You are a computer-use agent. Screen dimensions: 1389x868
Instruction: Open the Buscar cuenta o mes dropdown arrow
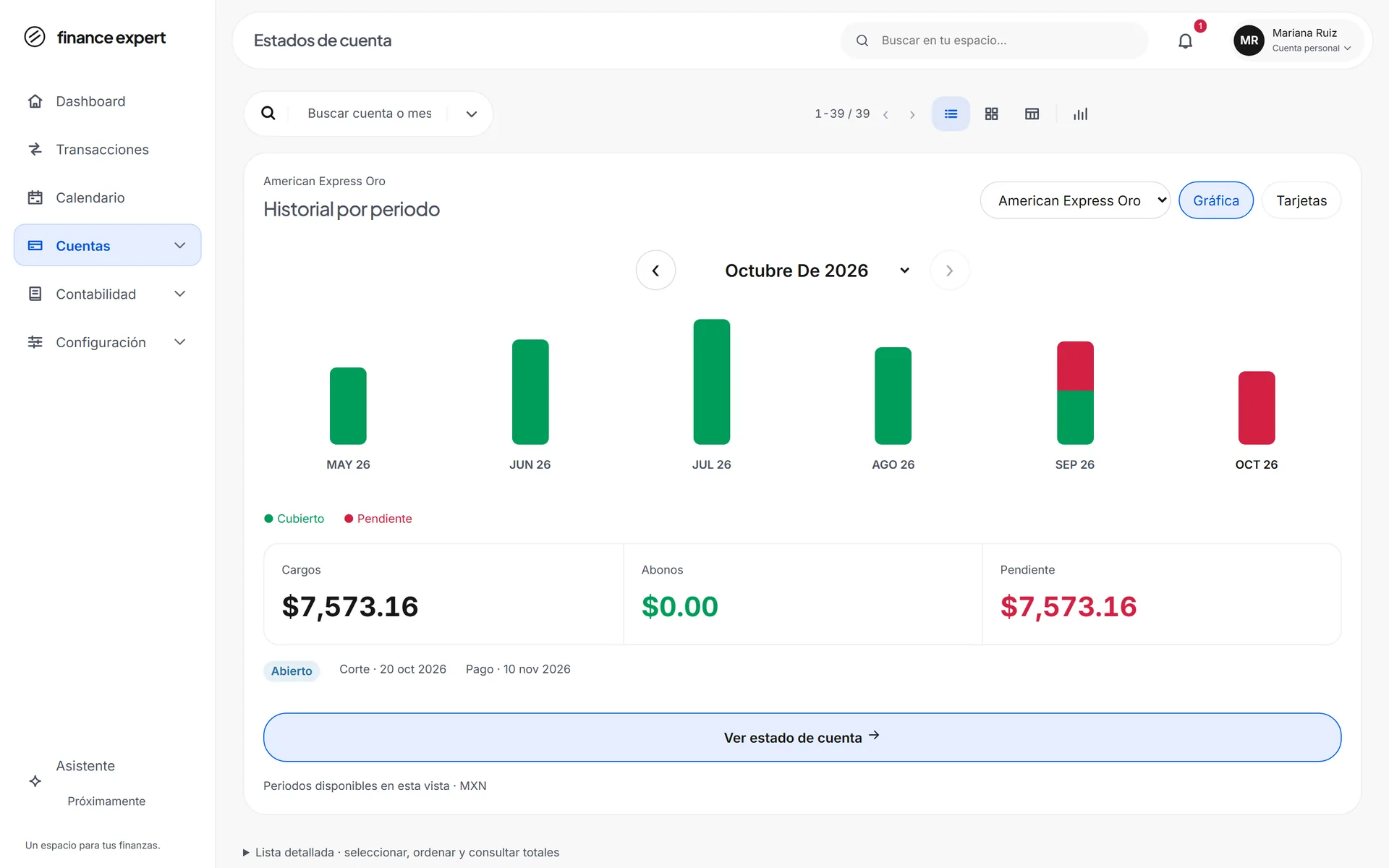pyautogui.click(x=472, y=114)
